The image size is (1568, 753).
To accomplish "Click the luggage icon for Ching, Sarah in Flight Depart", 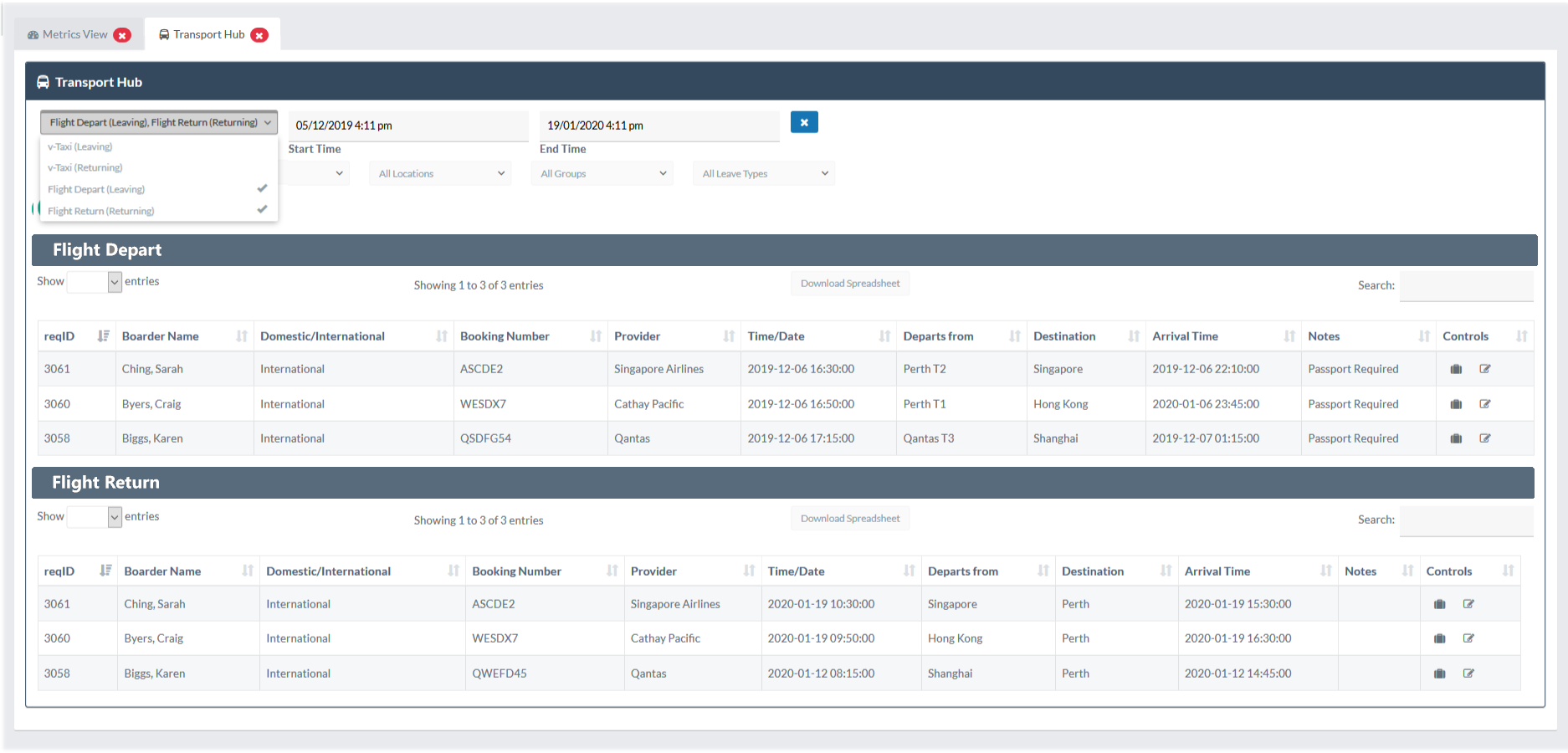I will pos(1456,369).
